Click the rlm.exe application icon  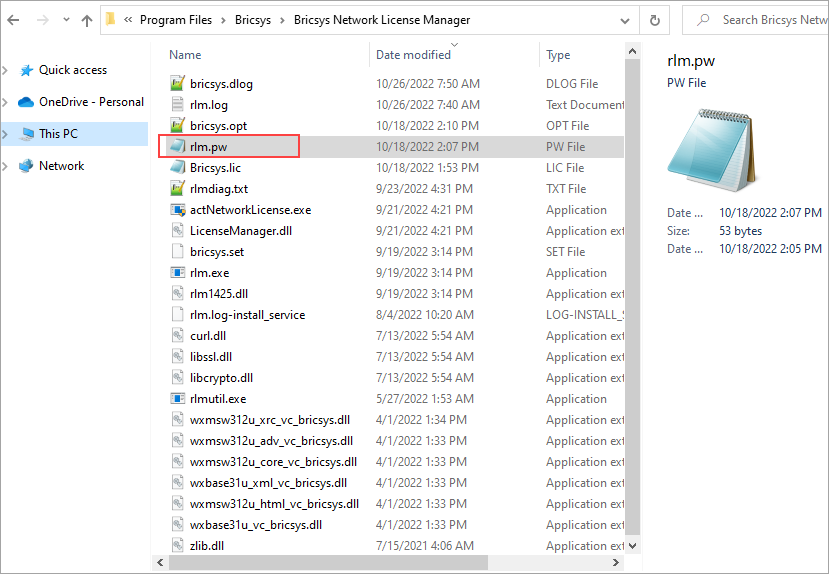point(177,273)
